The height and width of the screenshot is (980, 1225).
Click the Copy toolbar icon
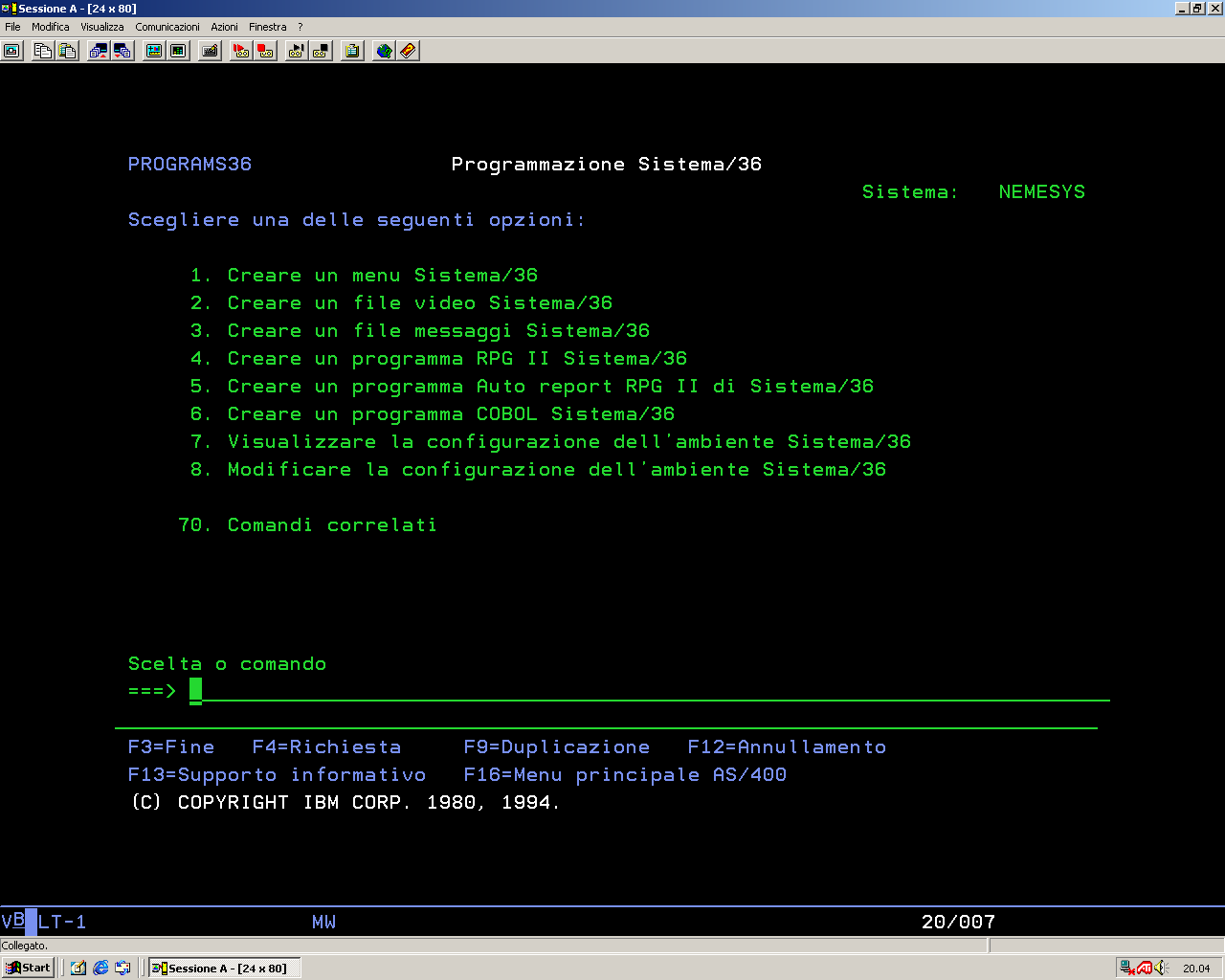(x=42, y=51)
